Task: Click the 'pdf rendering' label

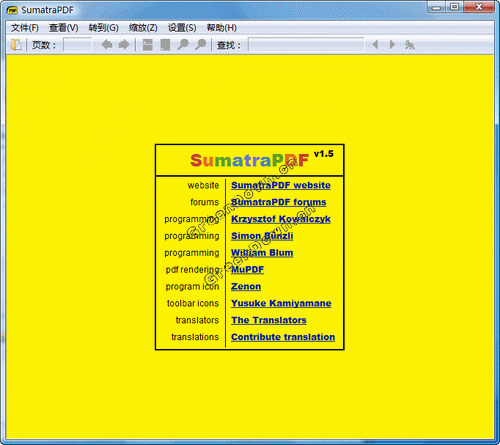Action: point(193,270)
